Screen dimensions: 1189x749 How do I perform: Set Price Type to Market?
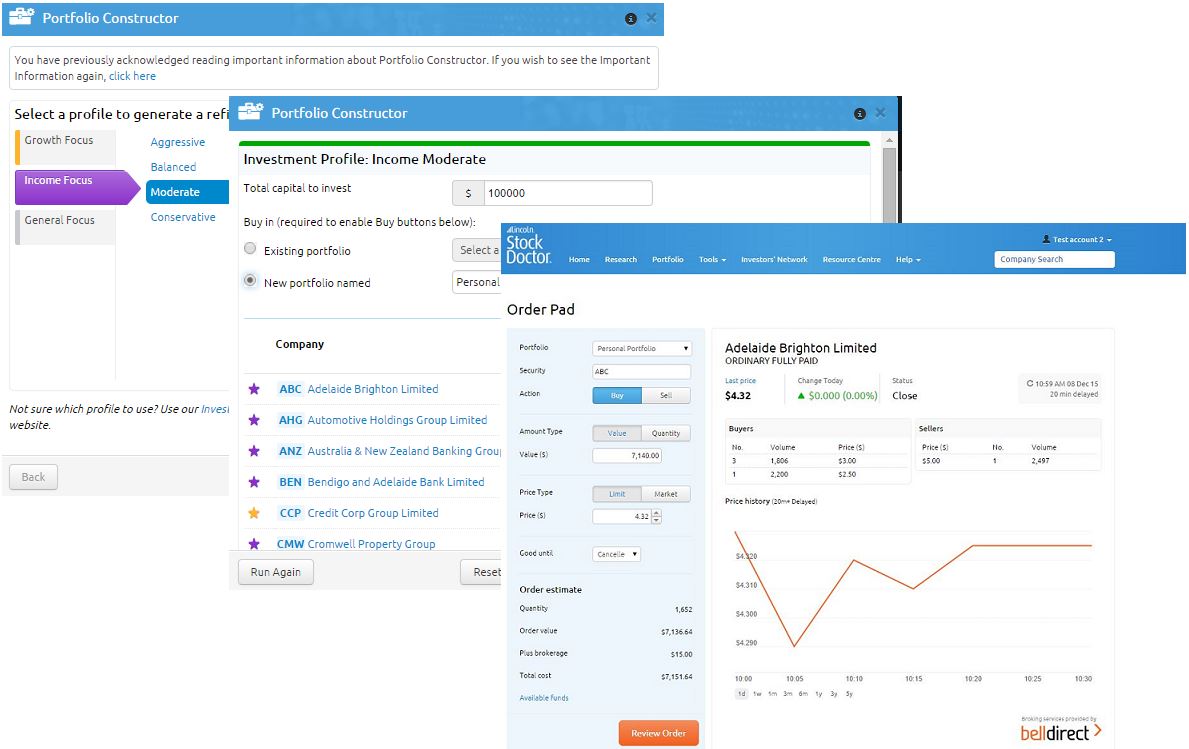666,494
